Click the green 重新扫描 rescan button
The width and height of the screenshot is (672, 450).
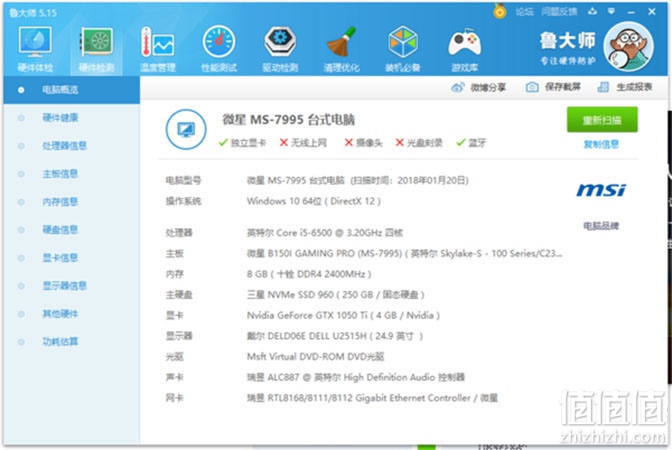click(602, 120)
